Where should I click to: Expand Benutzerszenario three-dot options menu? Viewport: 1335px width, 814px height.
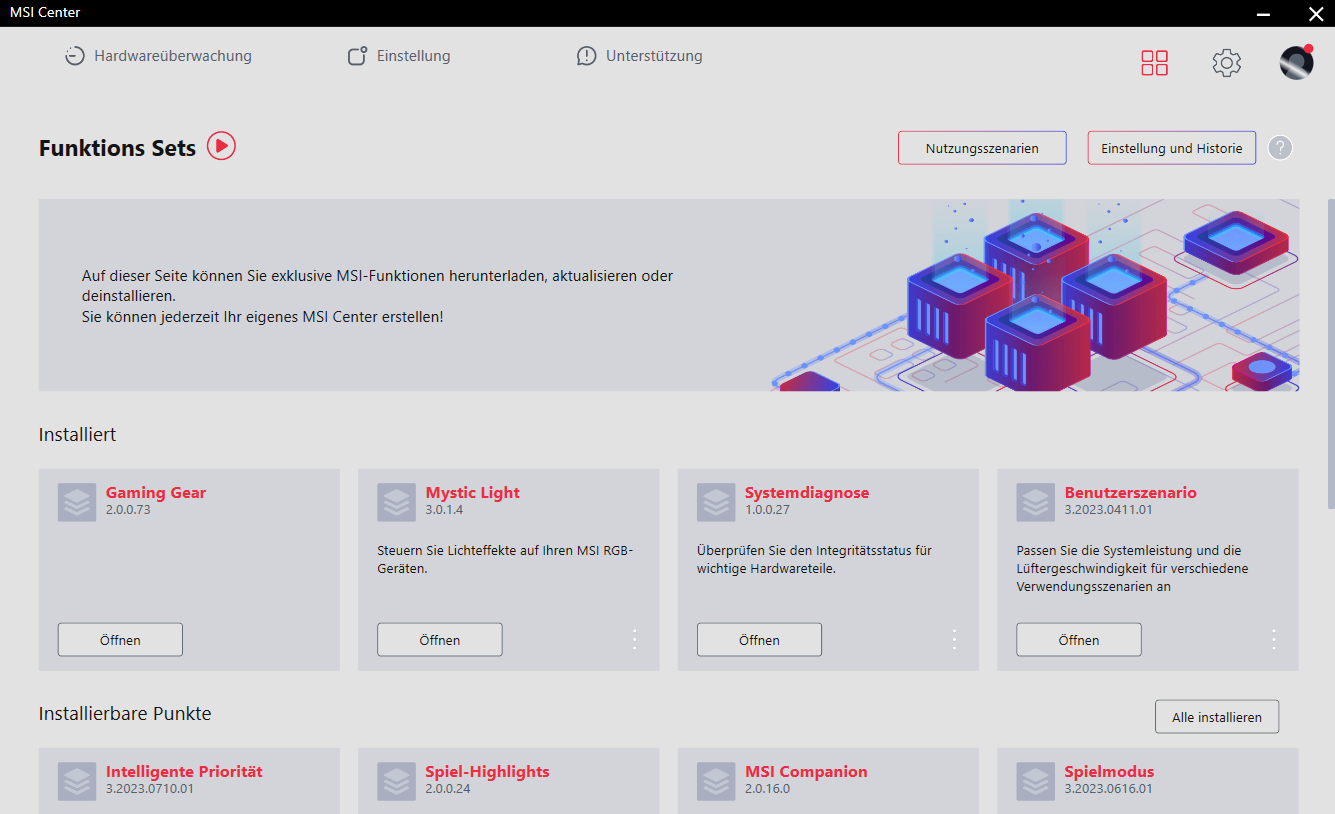(1273, 640)
